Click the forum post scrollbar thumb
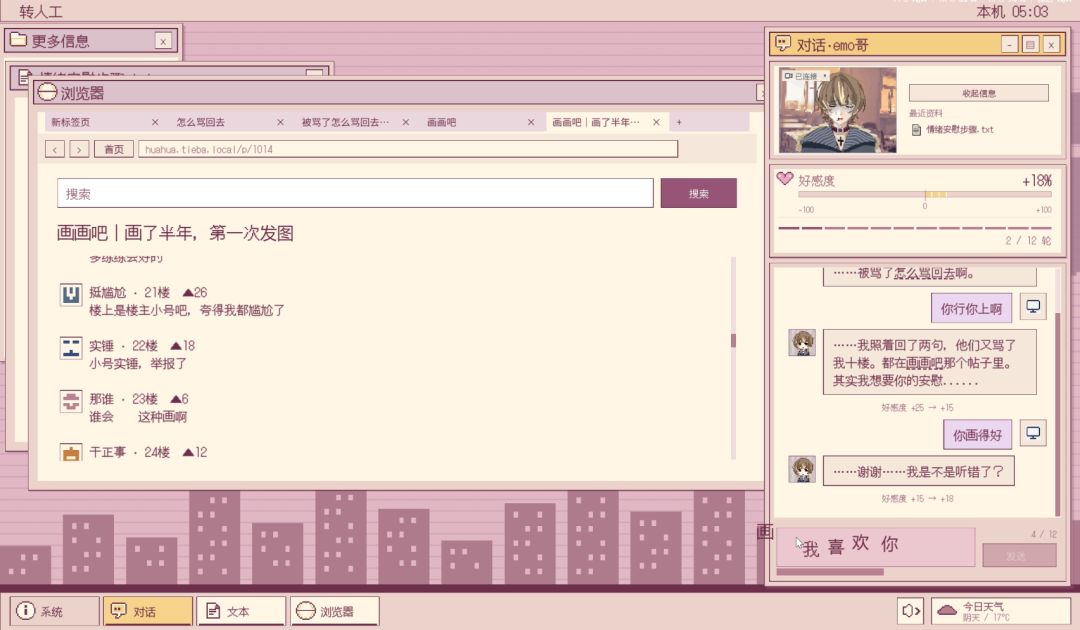Viewport: 1080px width, 630px height. (x=734, y=340)
